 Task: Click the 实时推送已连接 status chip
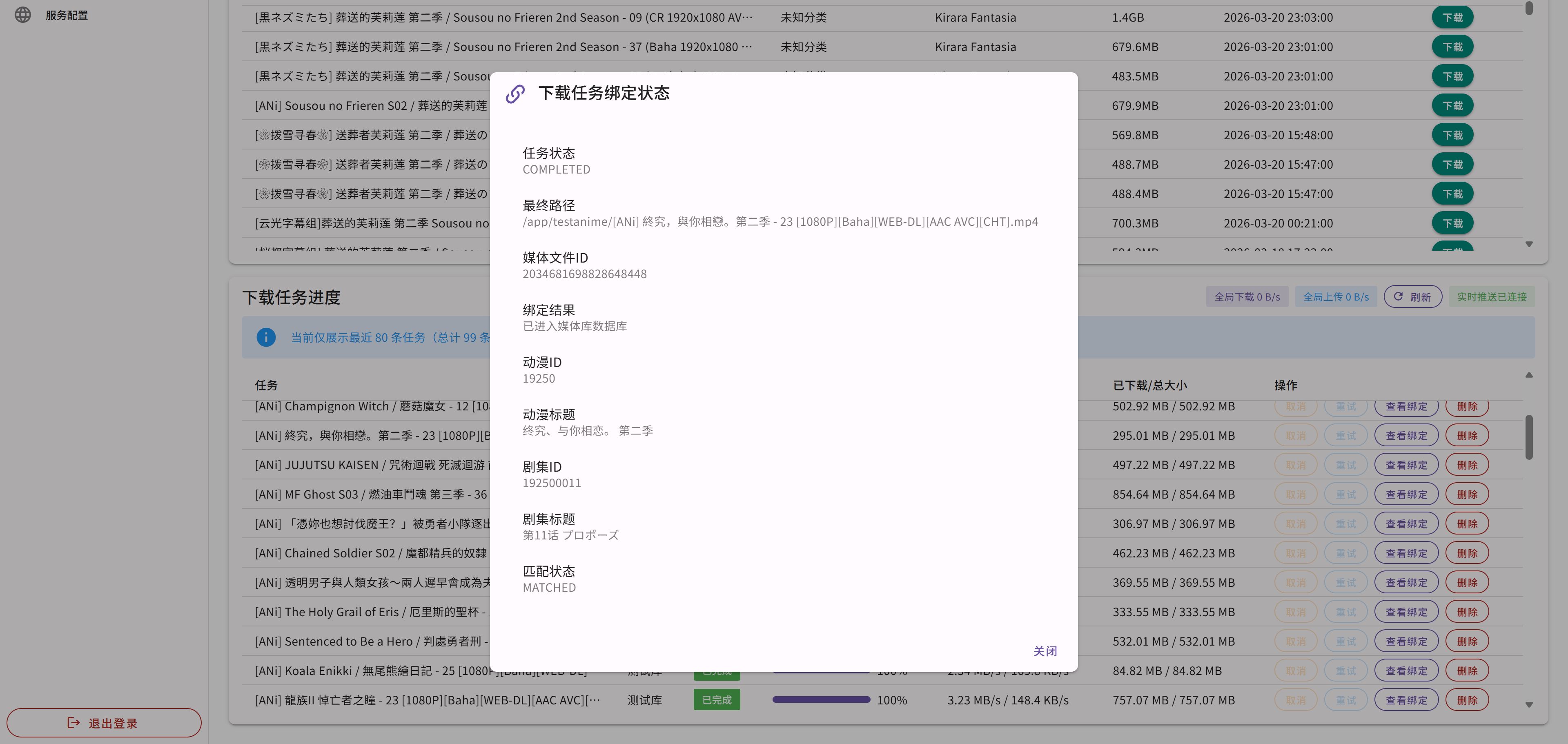pyautogui.click(x=1491, y=297)
